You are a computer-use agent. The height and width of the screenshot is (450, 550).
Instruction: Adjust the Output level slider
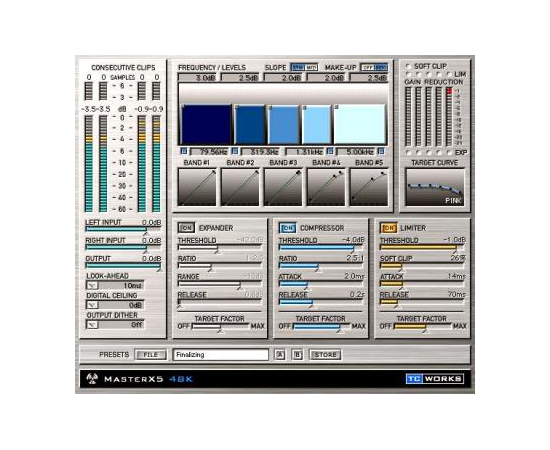(123, 266)
